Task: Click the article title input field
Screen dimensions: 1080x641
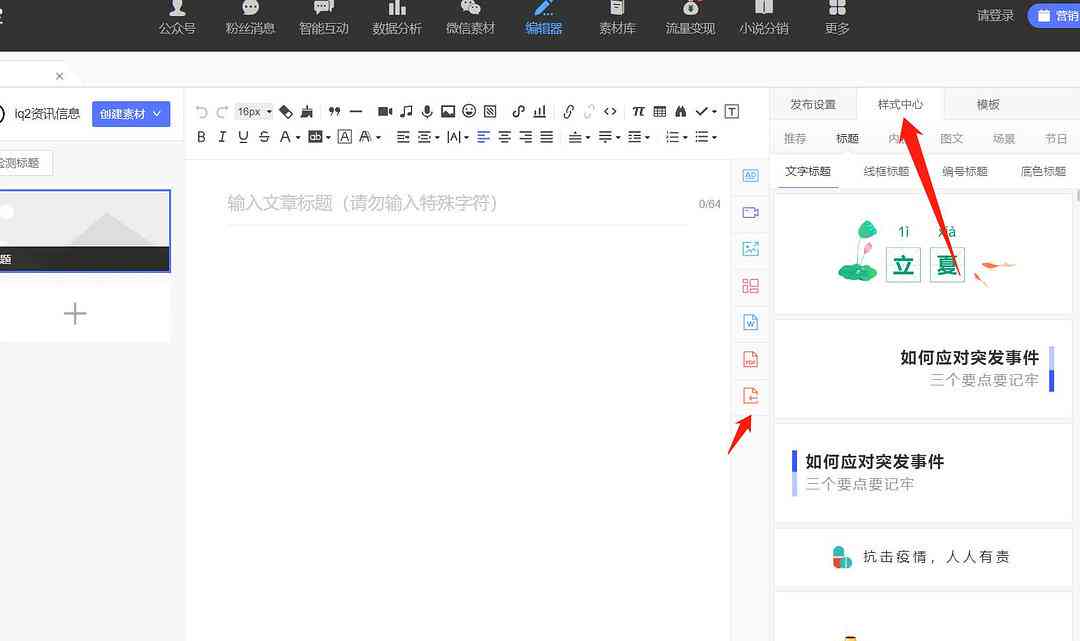Action: click(457, 204)
